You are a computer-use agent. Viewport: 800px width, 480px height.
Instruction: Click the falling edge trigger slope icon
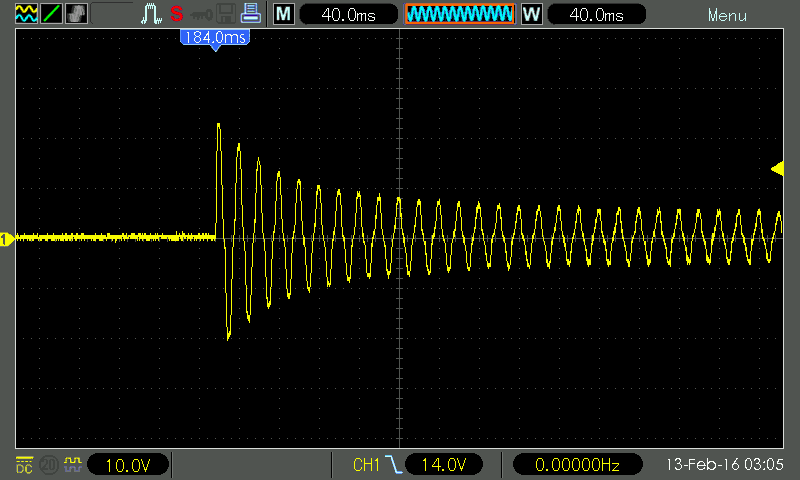click(393, 465)
